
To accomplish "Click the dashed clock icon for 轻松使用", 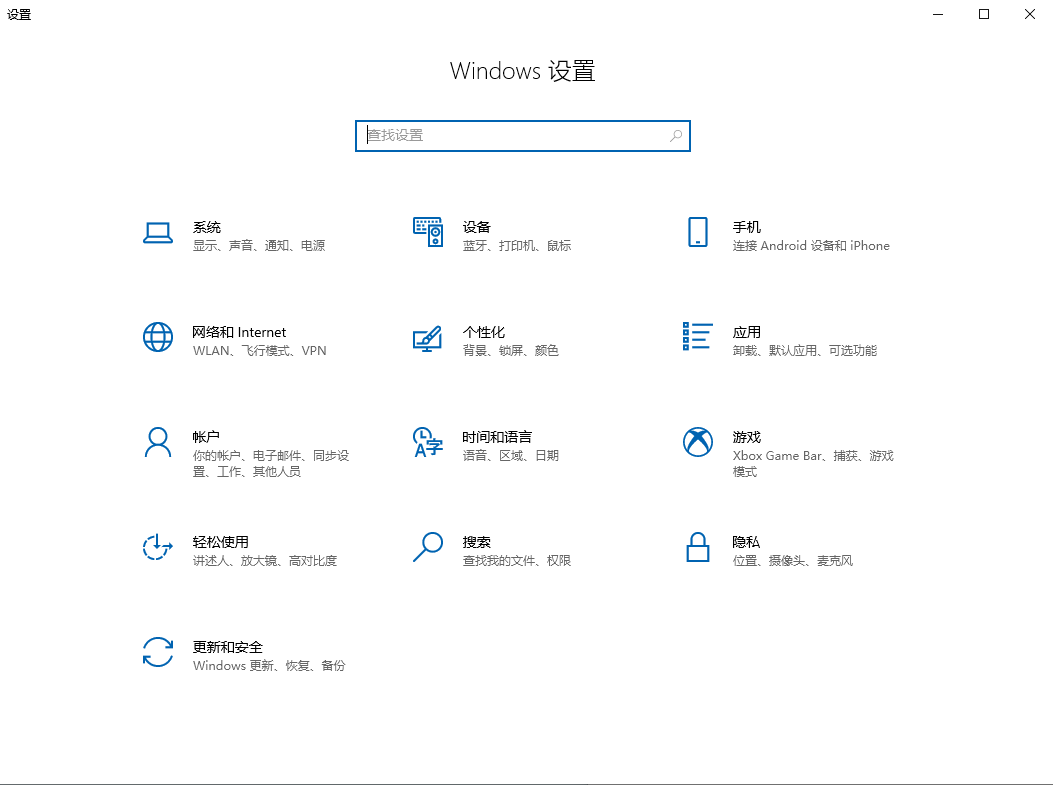I will tap(158, 547).
